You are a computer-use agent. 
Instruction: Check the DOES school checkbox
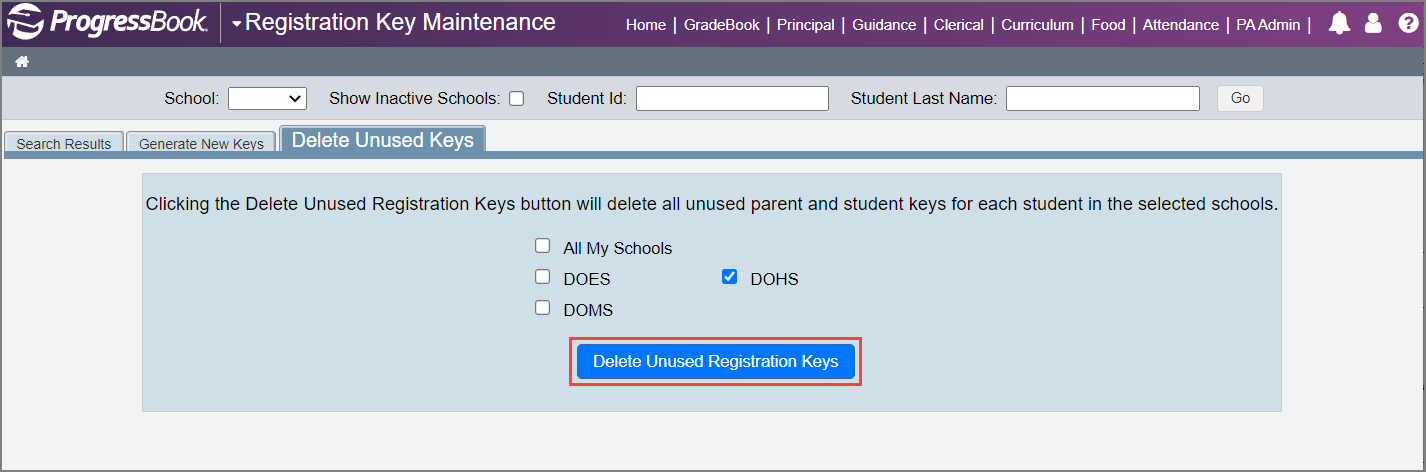coord(542,277)
